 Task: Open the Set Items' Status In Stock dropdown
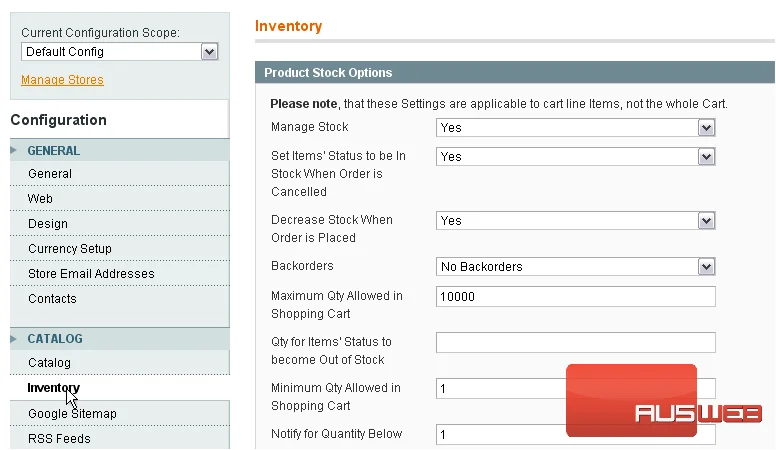point(576,157)
